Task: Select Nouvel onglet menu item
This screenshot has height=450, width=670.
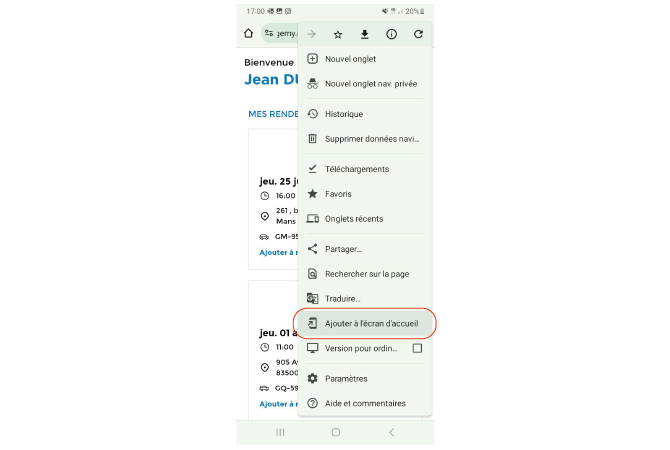Action: 350,59
